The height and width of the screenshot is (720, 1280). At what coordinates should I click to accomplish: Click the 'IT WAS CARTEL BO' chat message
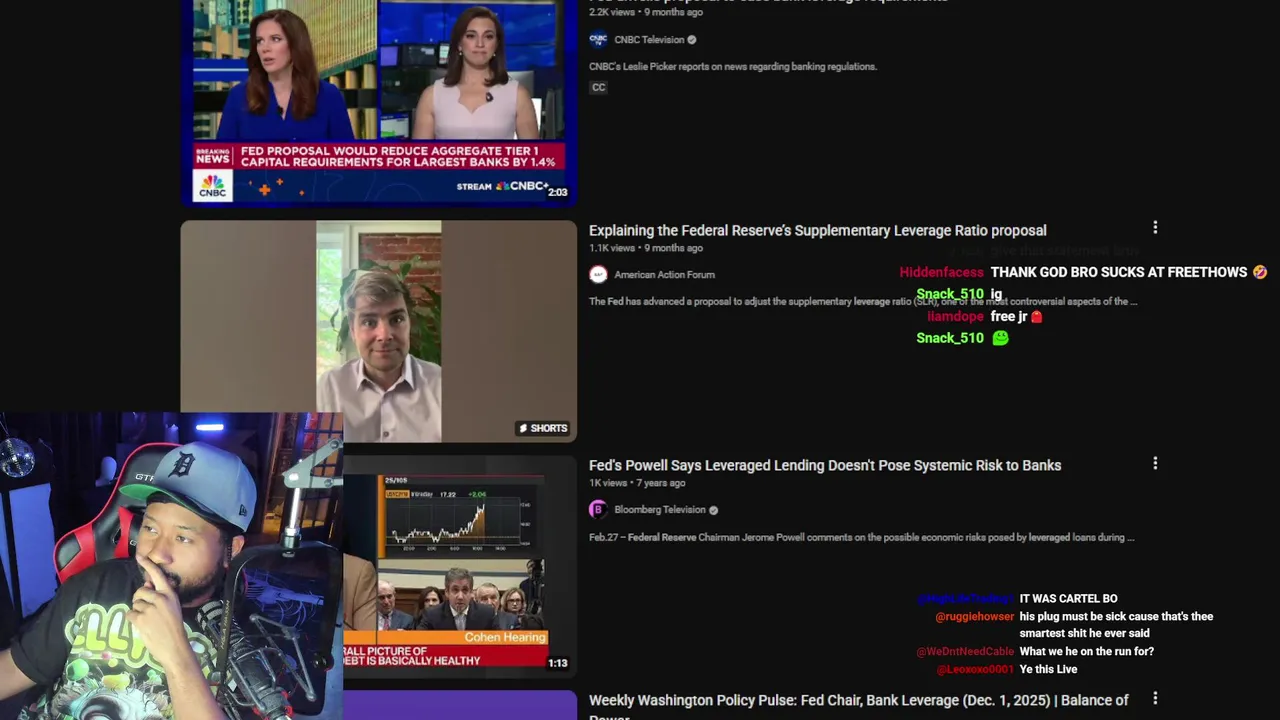pyautogui.click(x=1068, y=599)
